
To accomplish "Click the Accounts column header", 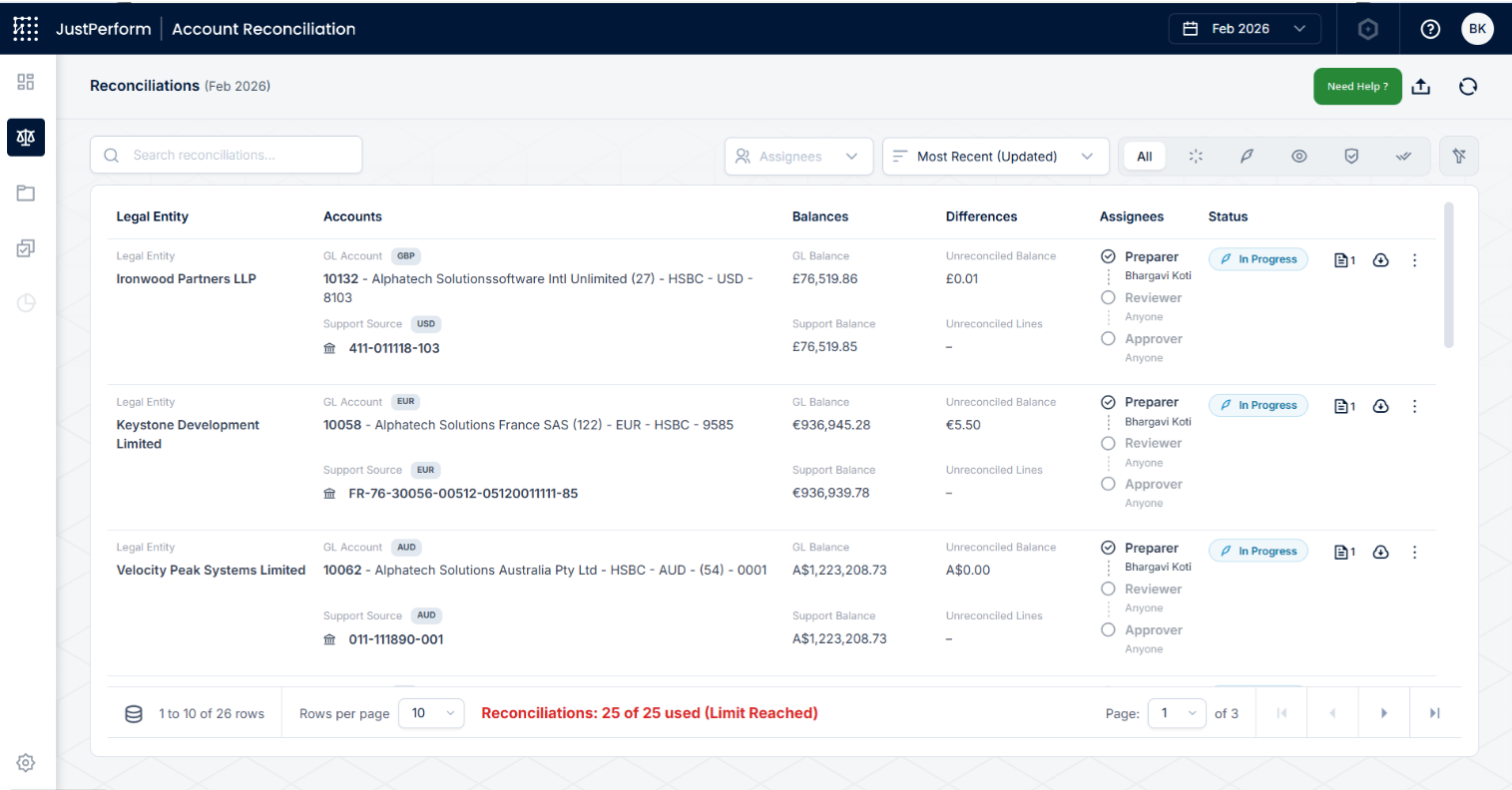I will click(x=352, y=216).
